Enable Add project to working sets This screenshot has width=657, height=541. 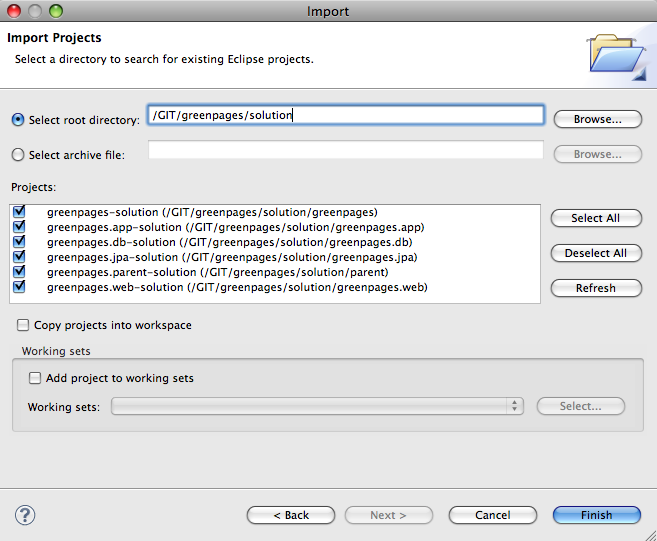pyautogui.click(x=35, y=378)
